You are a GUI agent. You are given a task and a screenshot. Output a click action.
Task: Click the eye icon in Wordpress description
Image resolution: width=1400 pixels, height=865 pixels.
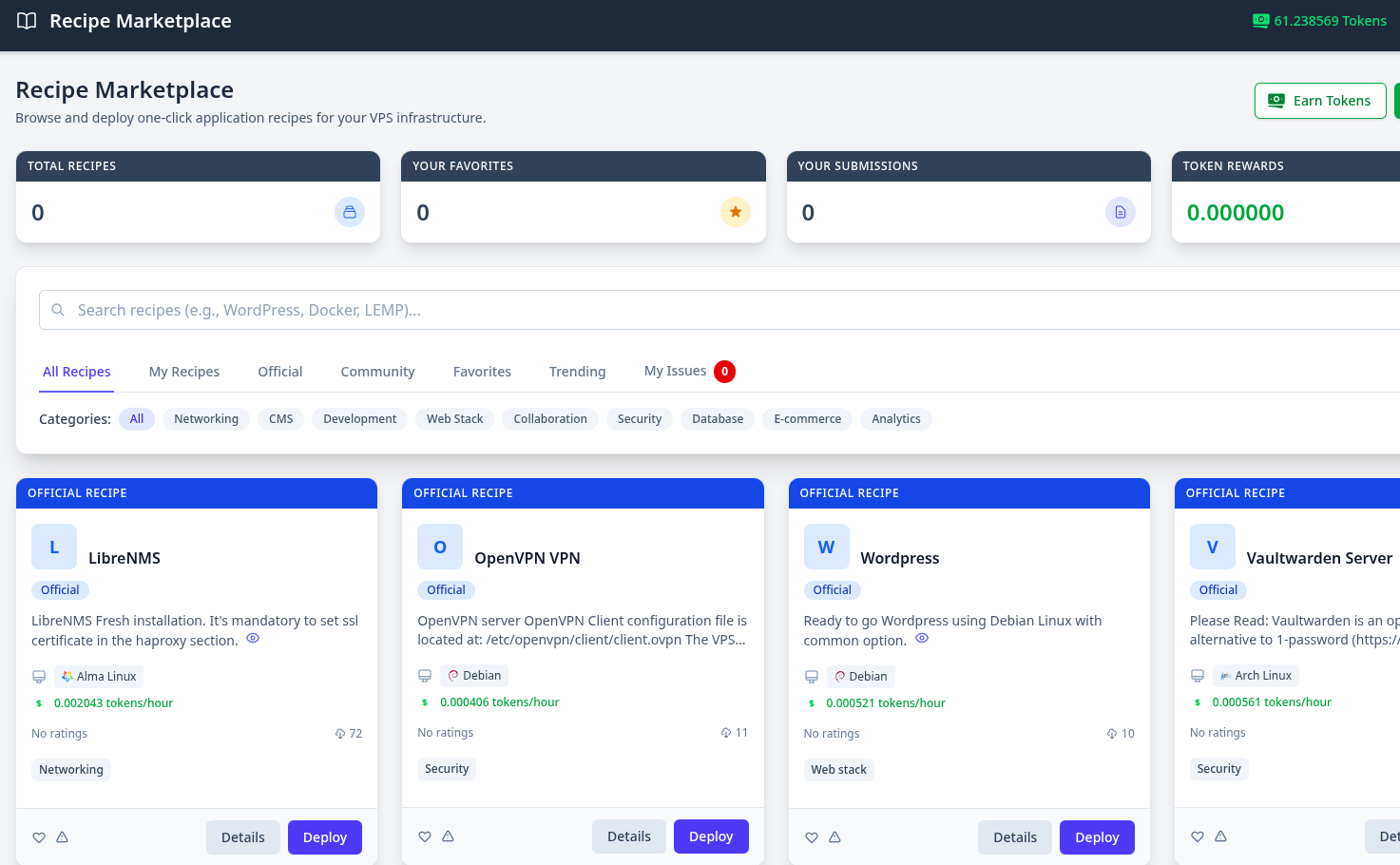click(921, 639)
